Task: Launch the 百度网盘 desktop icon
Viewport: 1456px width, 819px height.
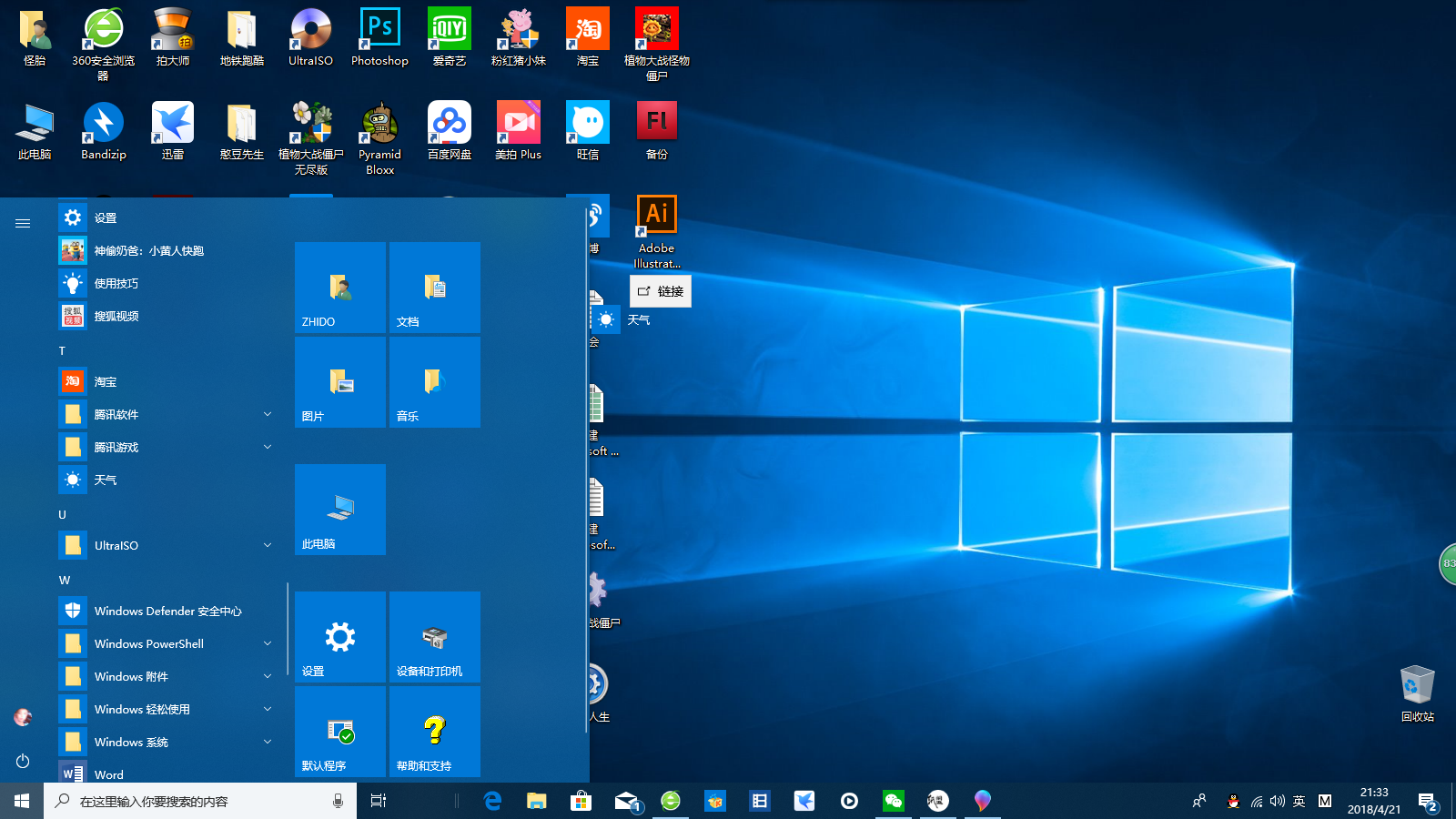Action: pyautogui.click(x=450, y=132)
